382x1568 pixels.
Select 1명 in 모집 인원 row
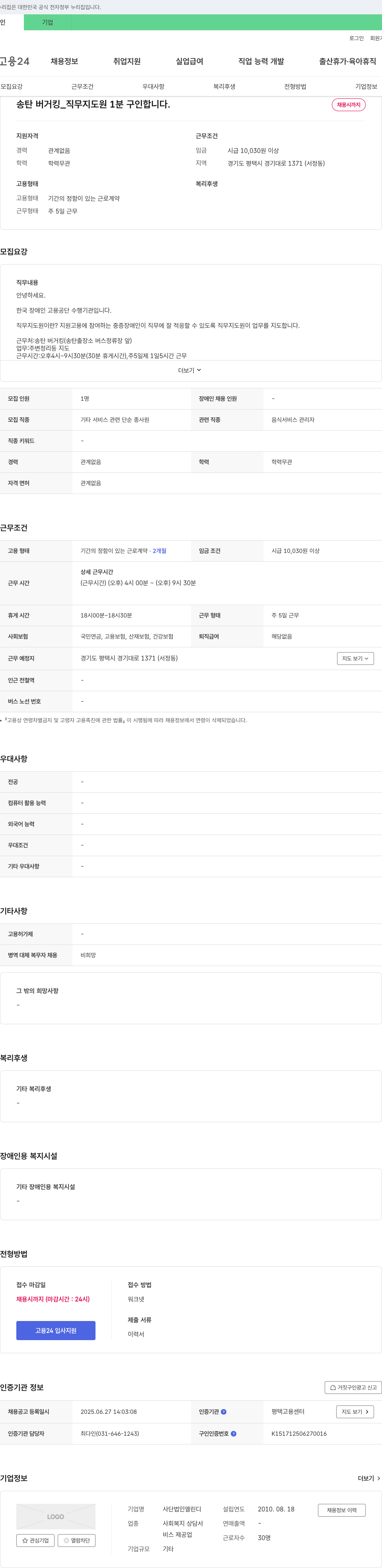84,399
